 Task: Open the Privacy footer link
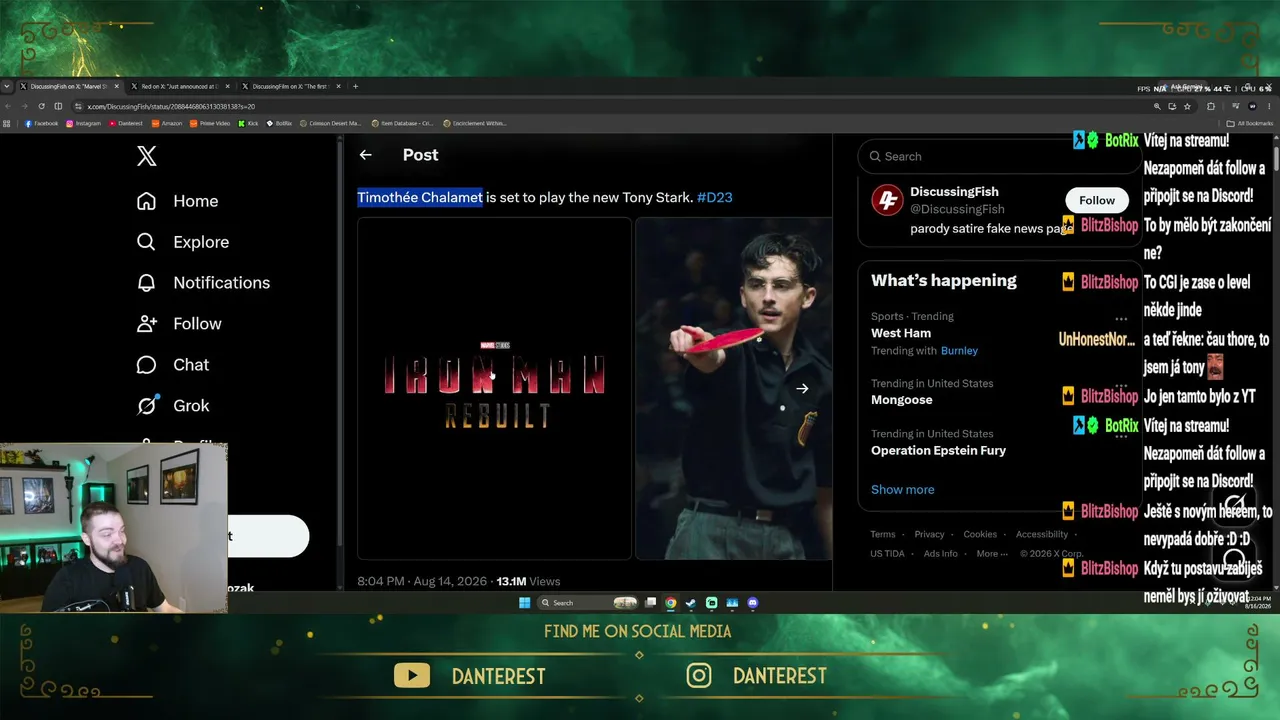coord(929,534)
